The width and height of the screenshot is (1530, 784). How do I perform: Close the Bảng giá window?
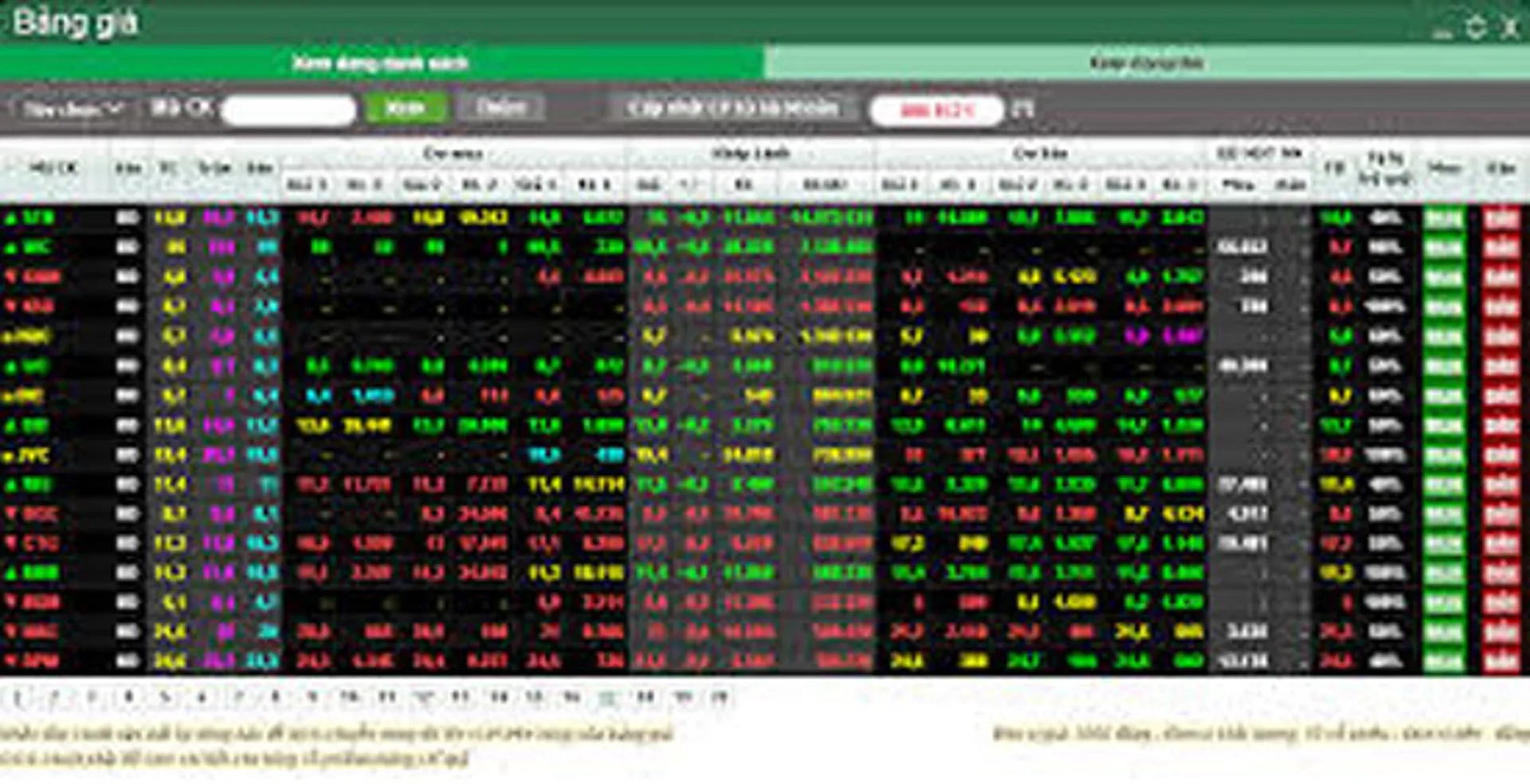click(1510, 27)
